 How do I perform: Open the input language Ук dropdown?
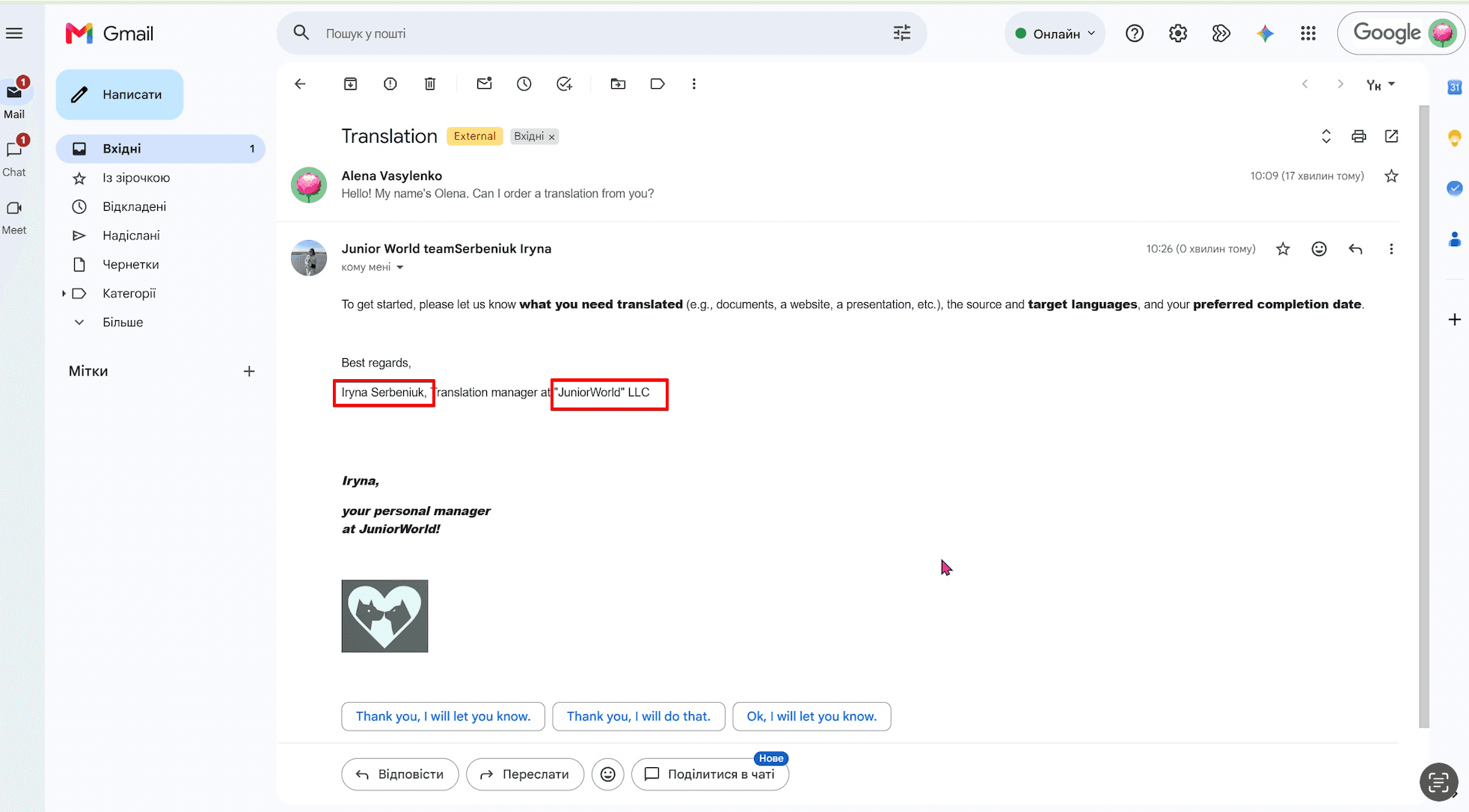click(1381, 84)
